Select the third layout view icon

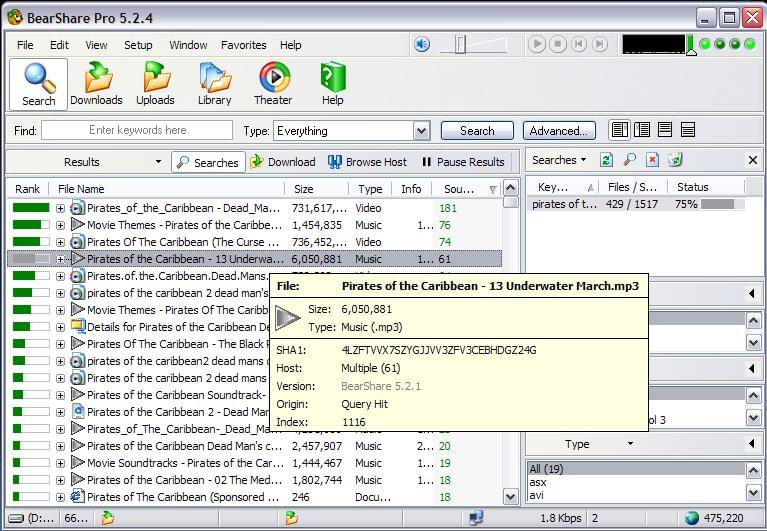(x=665, y=130)
